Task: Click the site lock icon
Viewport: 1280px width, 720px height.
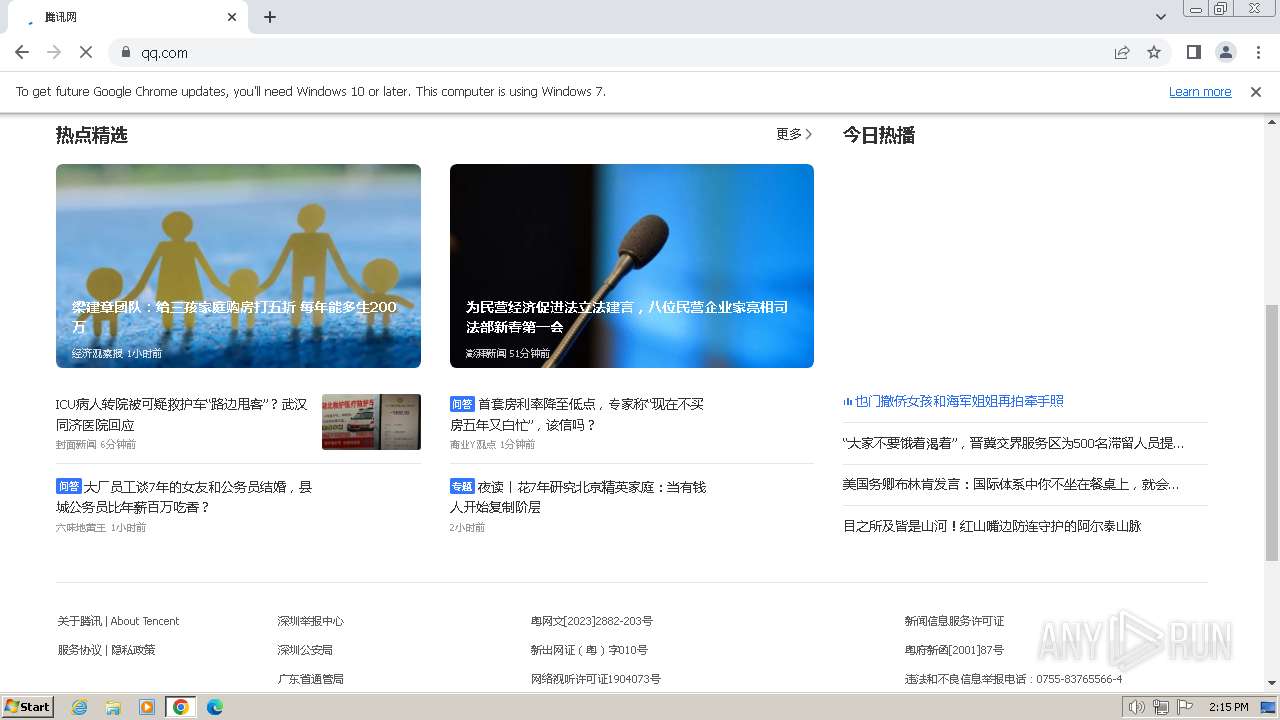Action: point(126,52)
